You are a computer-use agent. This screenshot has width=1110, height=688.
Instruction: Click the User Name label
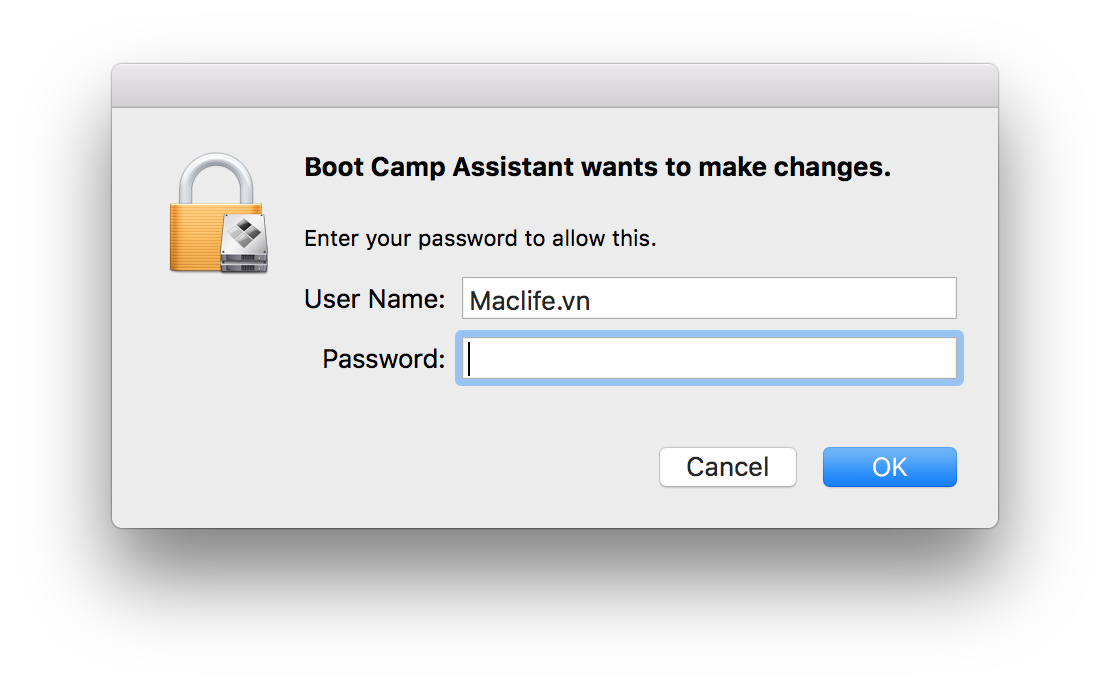tap(374, 298)
